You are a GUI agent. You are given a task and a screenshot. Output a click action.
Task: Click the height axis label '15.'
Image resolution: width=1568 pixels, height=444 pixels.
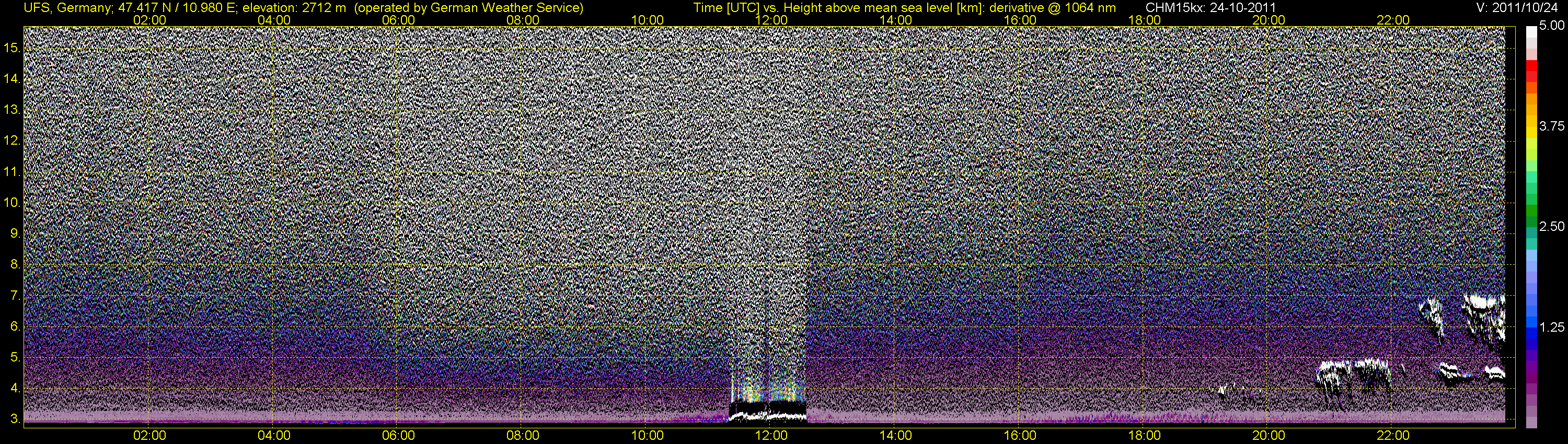point(12,48)
